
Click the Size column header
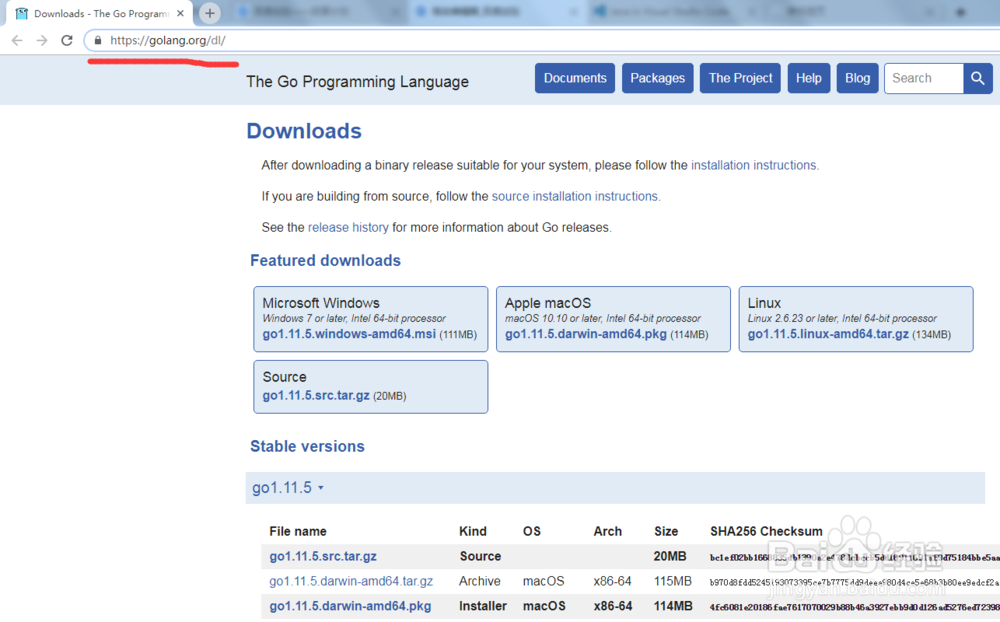click(x=666, y=531)
